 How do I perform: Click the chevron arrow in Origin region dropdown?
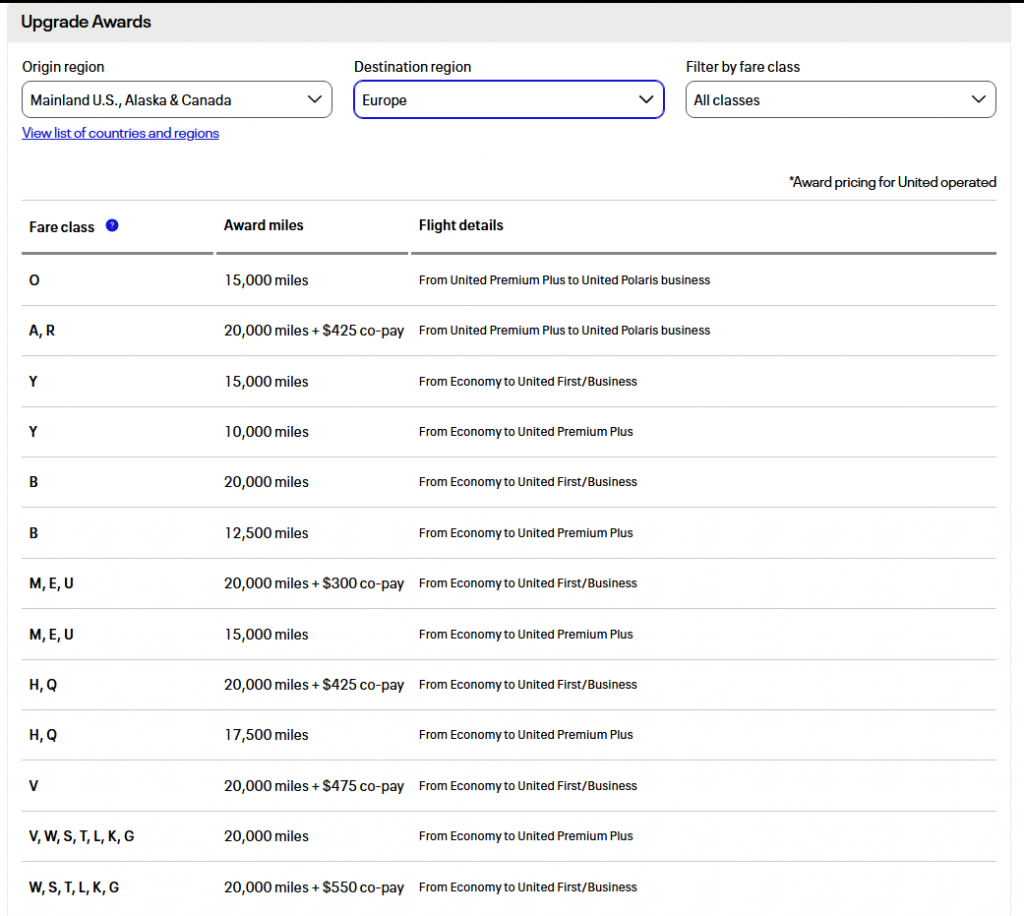(314, 100)
